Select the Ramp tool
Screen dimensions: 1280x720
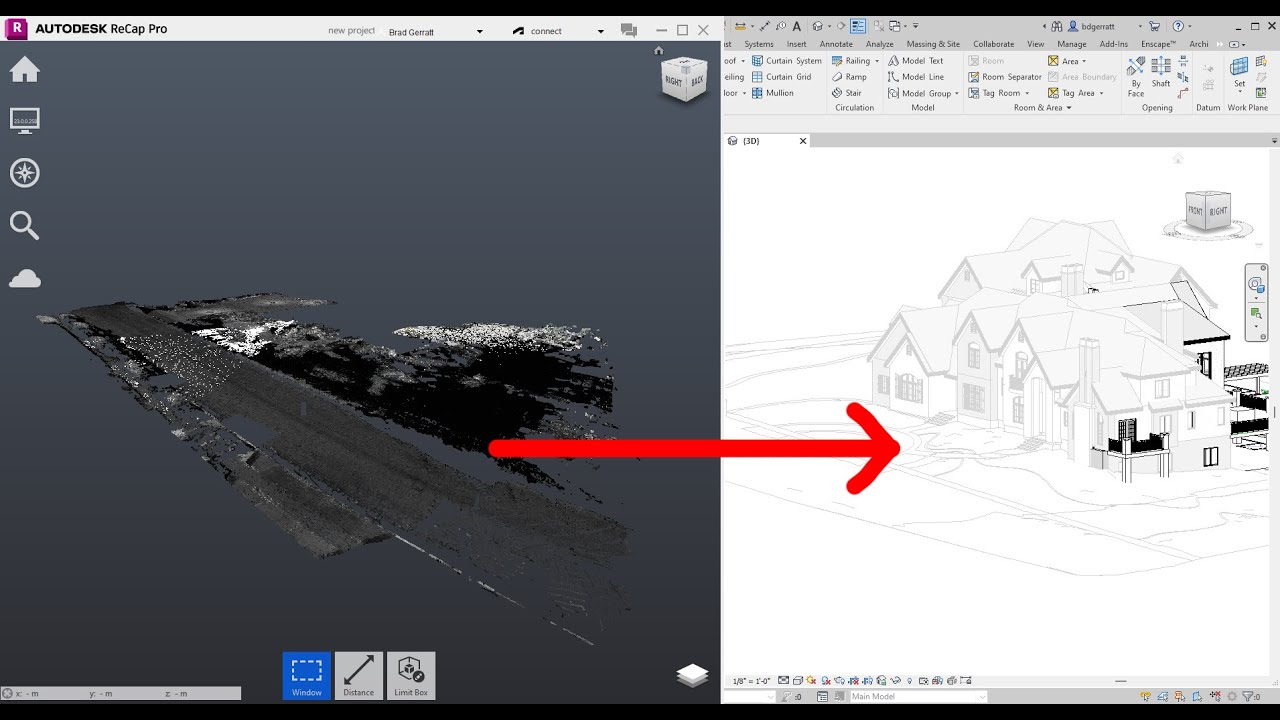coord(849,77)
